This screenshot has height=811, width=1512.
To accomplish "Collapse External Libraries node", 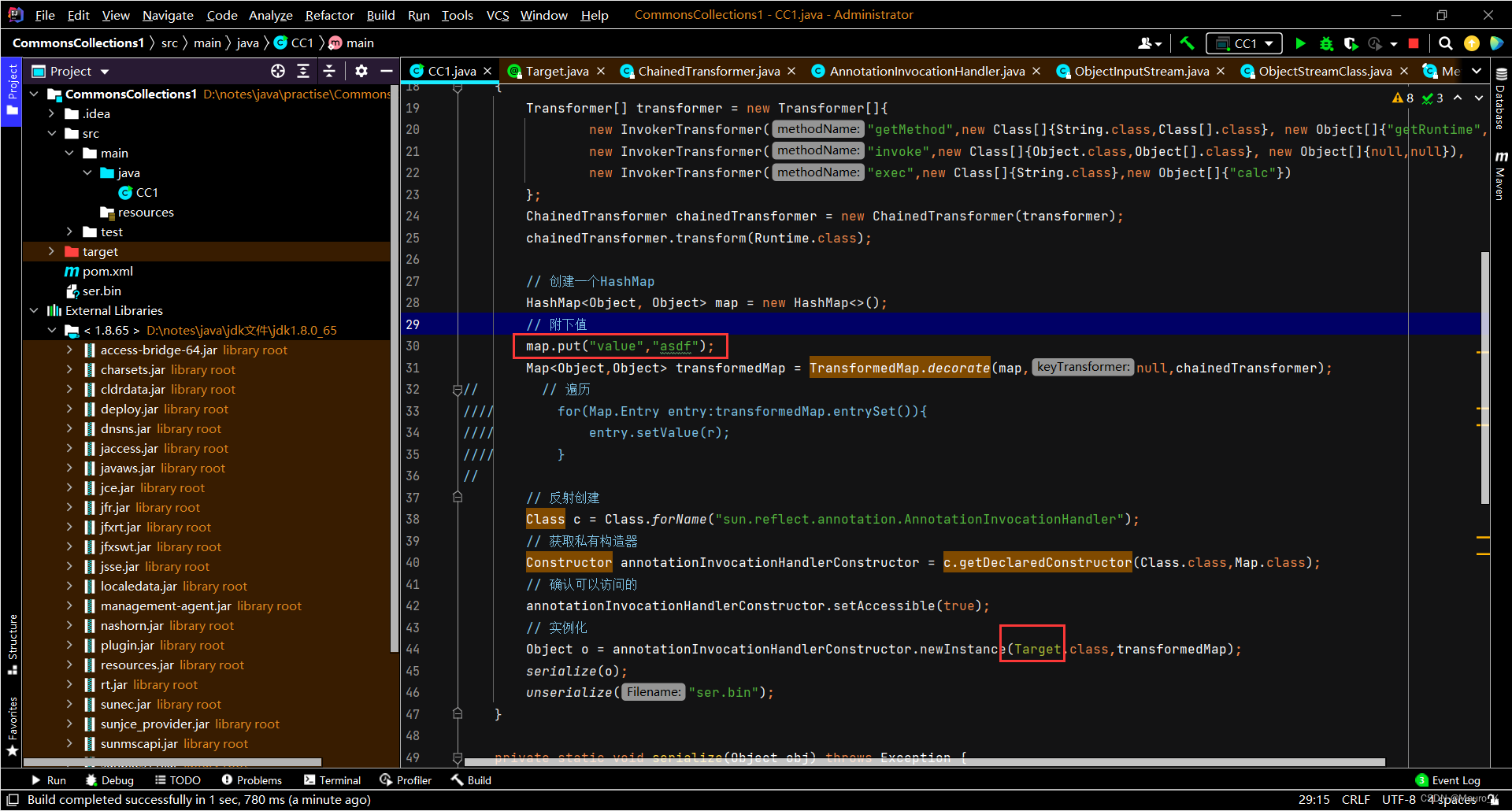I will pyautogui.click(x=34, y=310).
